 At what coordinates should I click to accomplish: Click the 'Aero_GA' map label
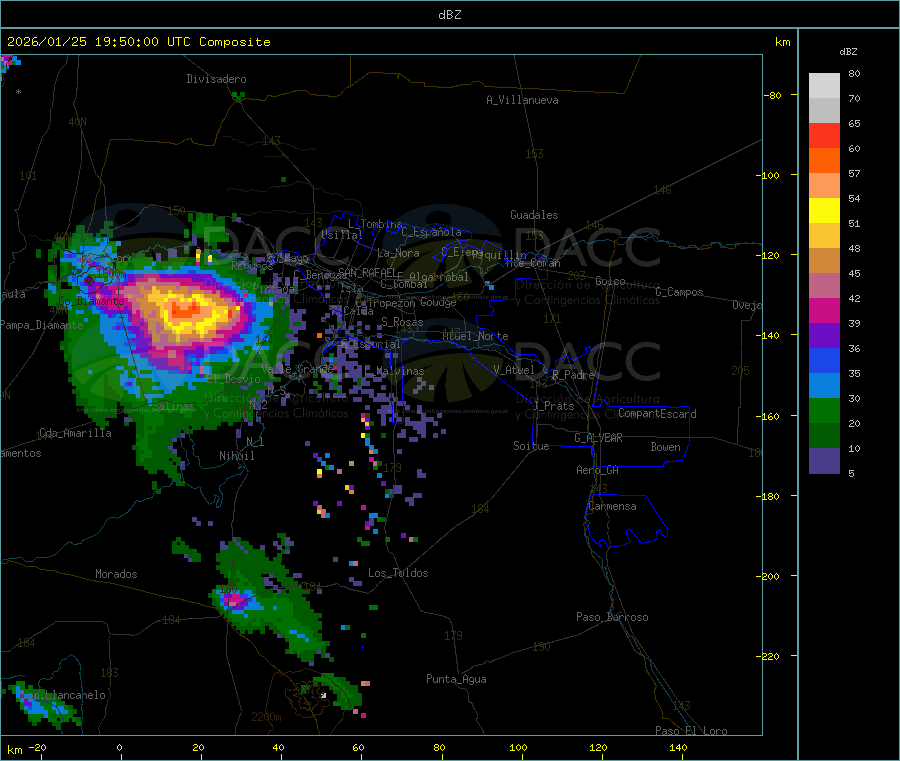(x=598, y=470)
